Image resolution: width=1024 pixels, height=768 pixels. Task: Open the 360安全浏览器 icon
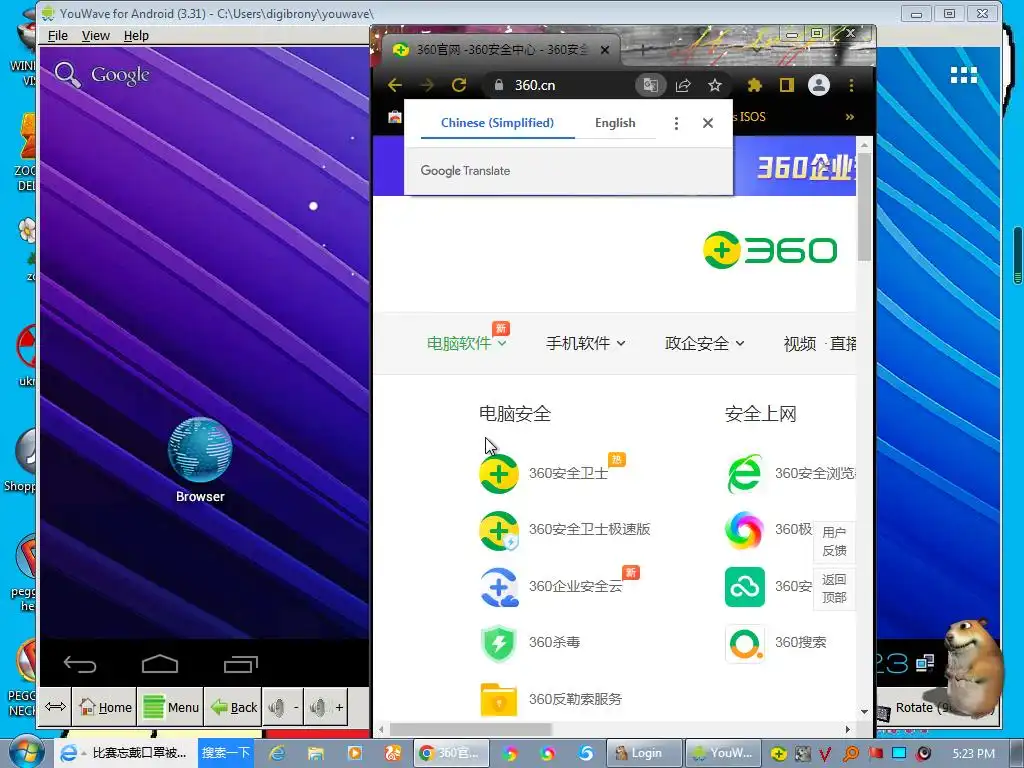744,473
